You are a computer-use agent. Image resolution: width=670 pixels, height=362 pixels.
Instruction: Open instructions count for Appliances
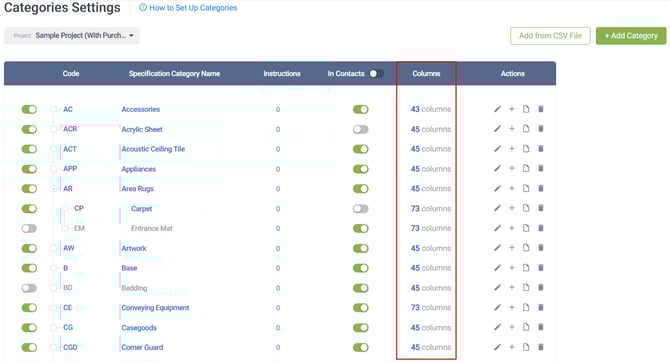(278, 169)
